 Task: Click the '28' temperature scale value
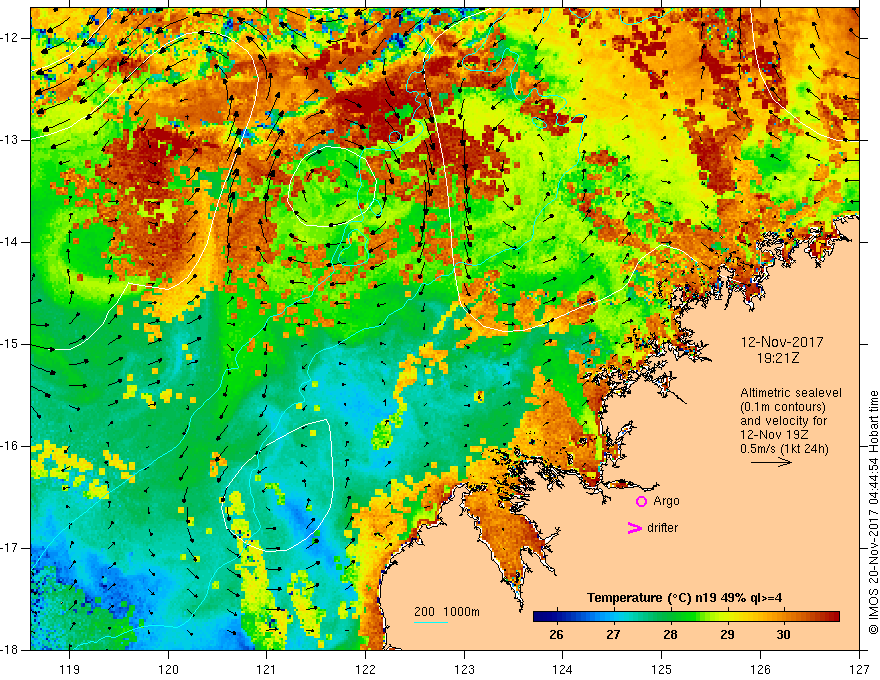coord(670,635)
